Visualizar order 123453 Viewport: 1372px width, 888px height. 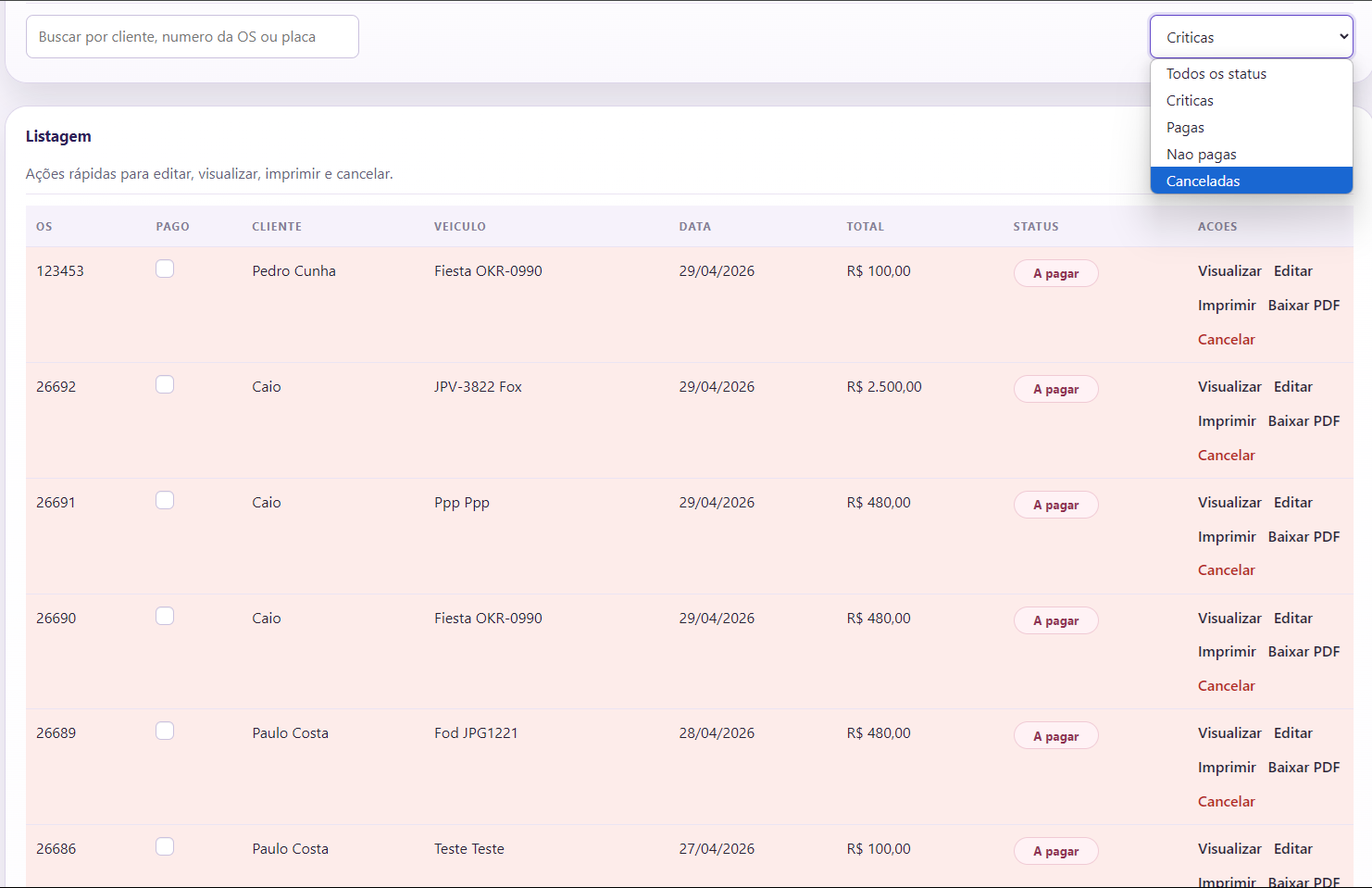coord(1229,271)
